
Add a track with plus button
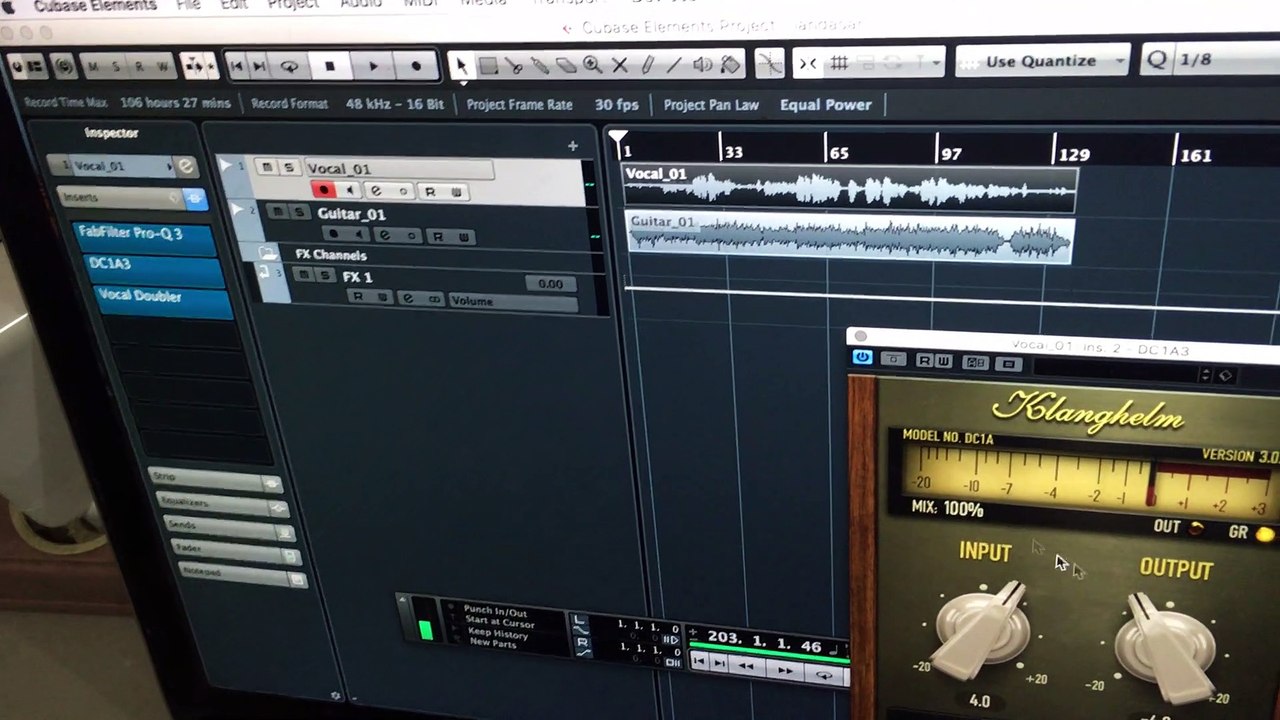572,146
